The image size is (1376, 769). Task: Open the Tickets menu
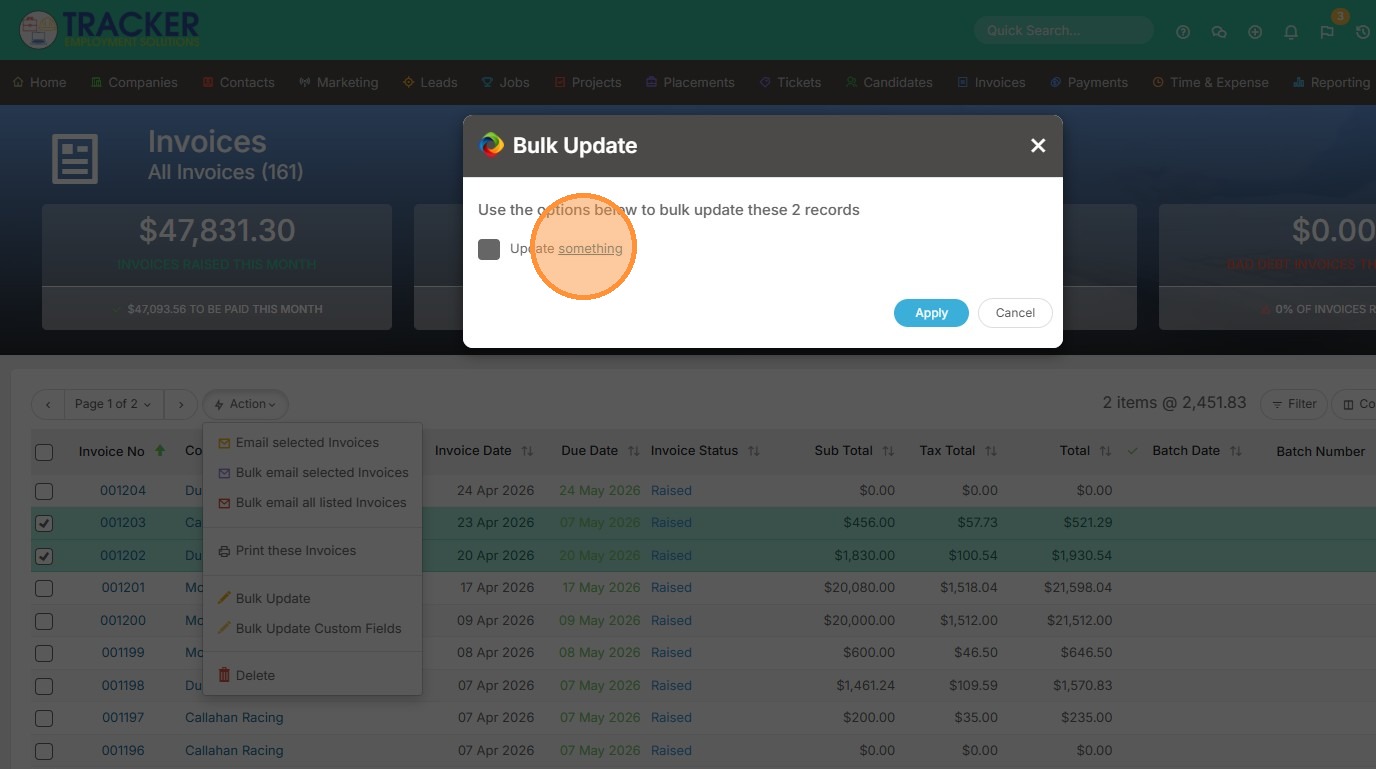[x=790, y=82]
